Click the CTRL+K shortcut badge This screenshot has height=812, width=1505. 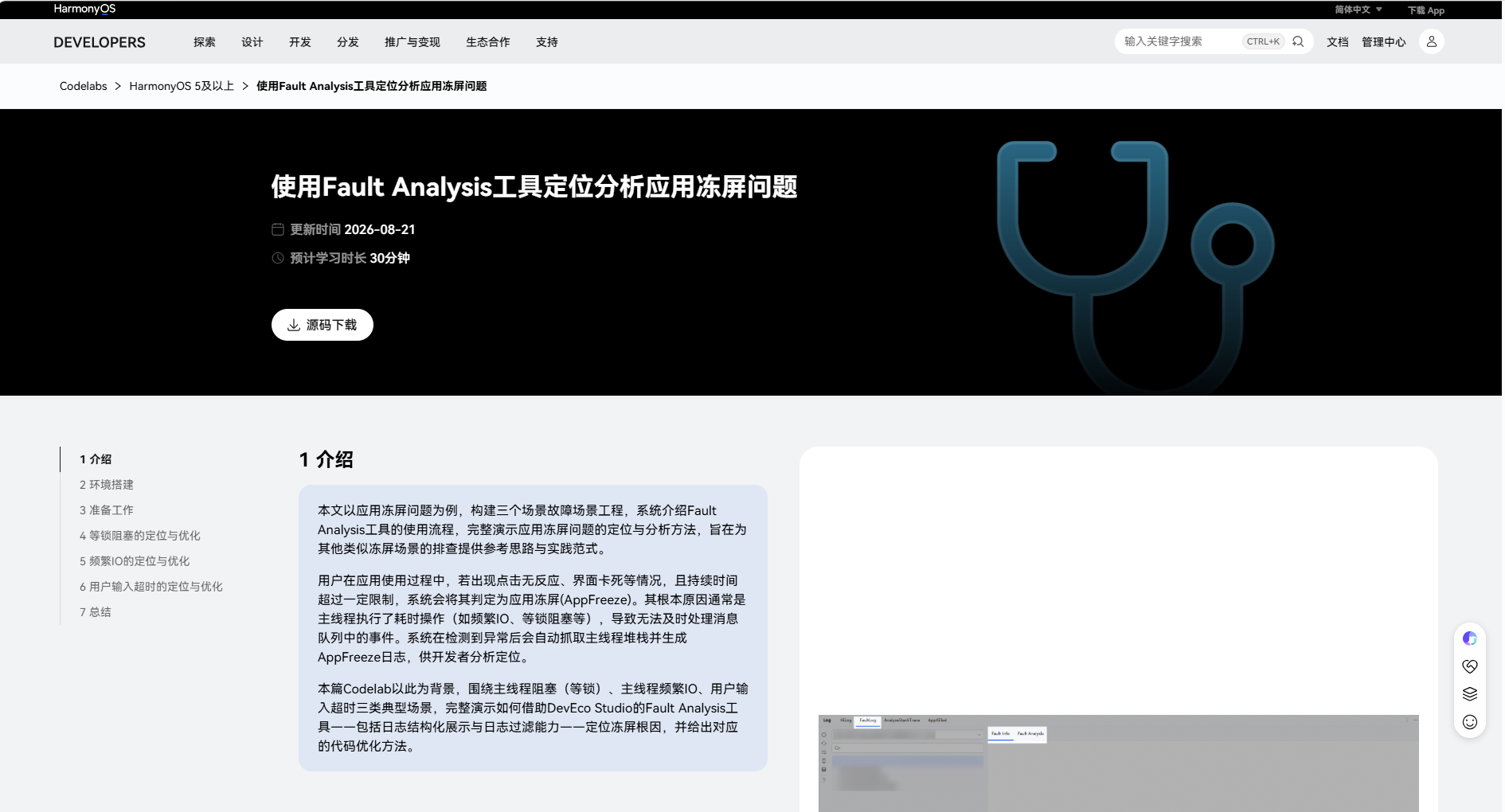pos(1263,41)
